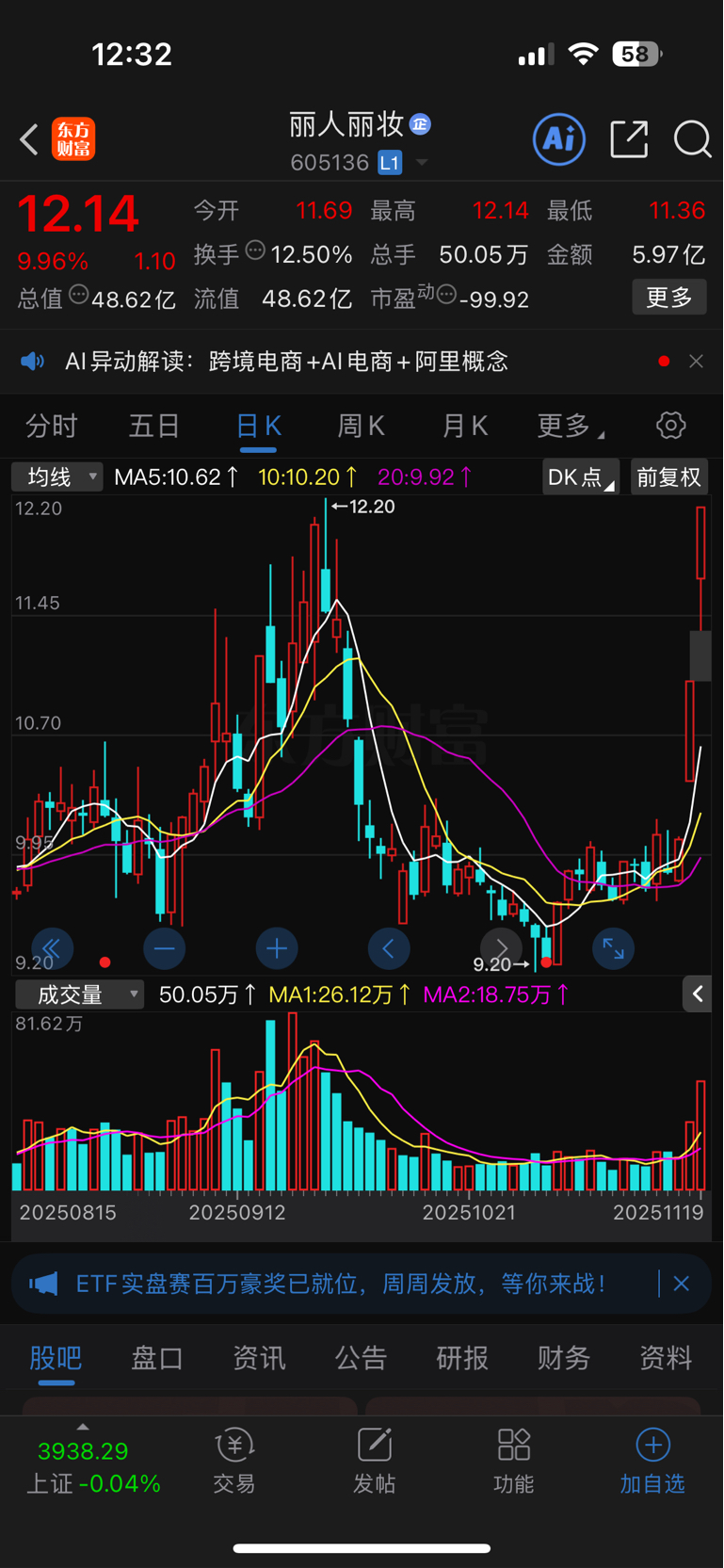Tap 发帖 to write a post
The width and height of the screenshot is (724, 1568).
pos(375,1461)
